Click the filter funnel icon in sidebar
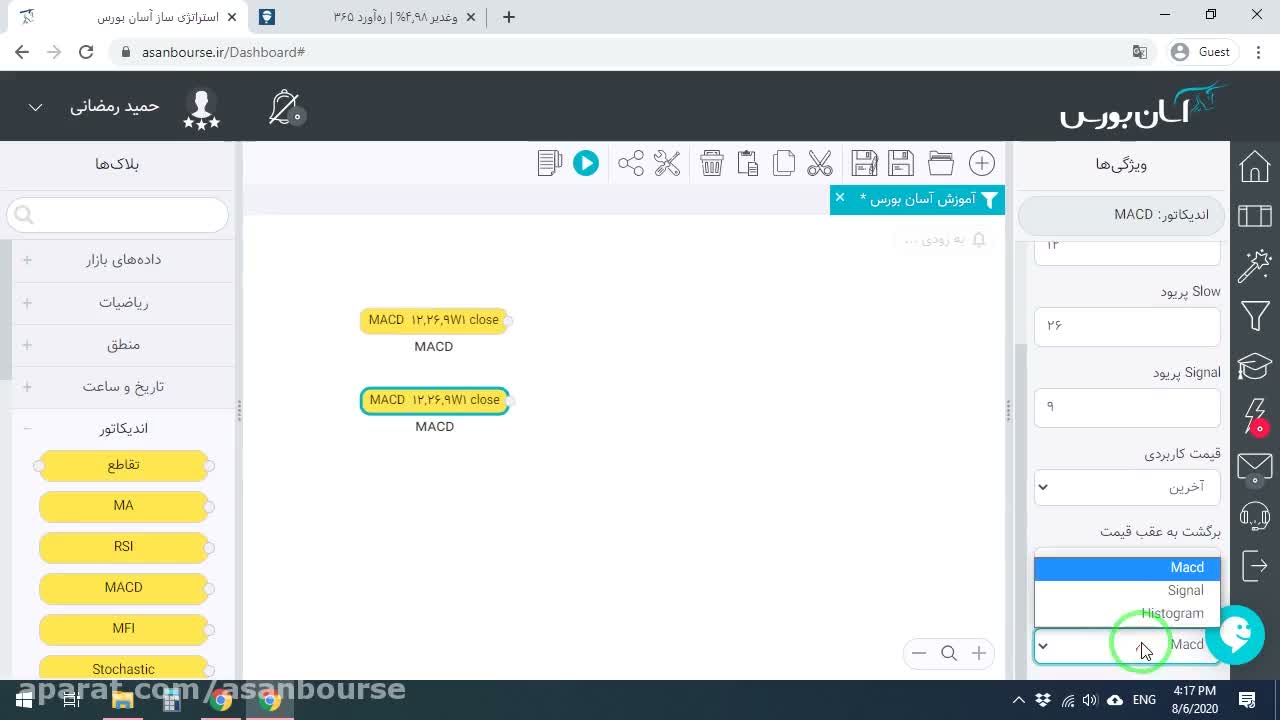The width and height of the screenshot is (1280, 720). point(1255,316)
